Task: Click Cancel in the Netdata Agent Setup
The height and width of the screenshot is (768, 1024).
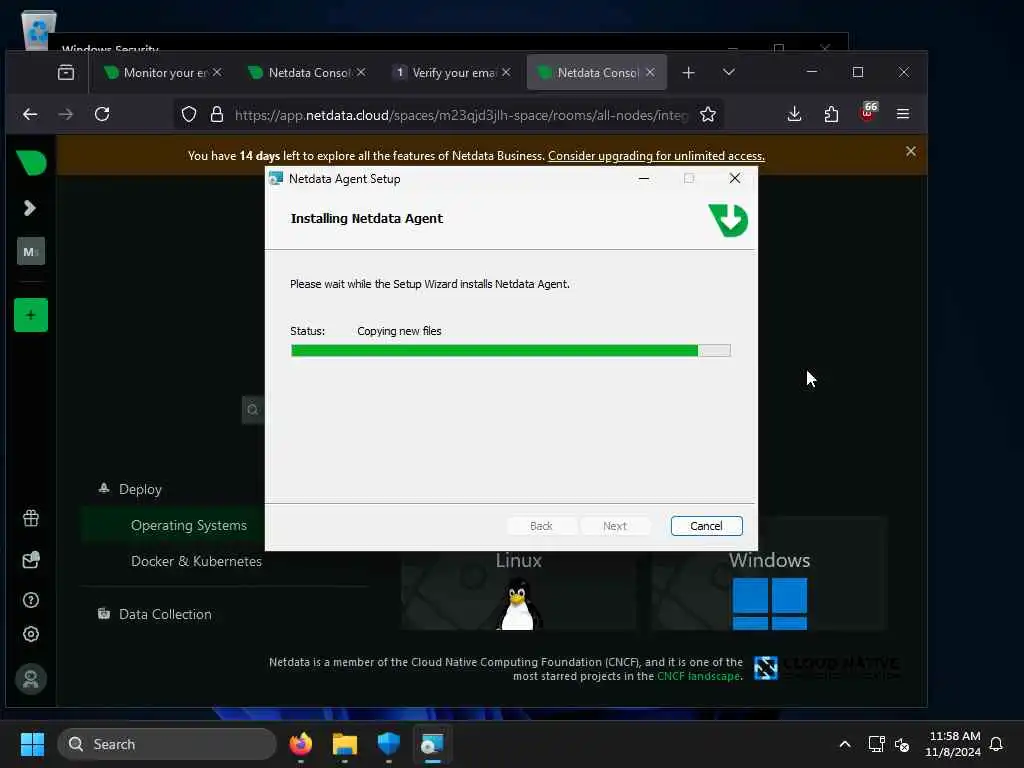Action: click(x=707, y=526)
